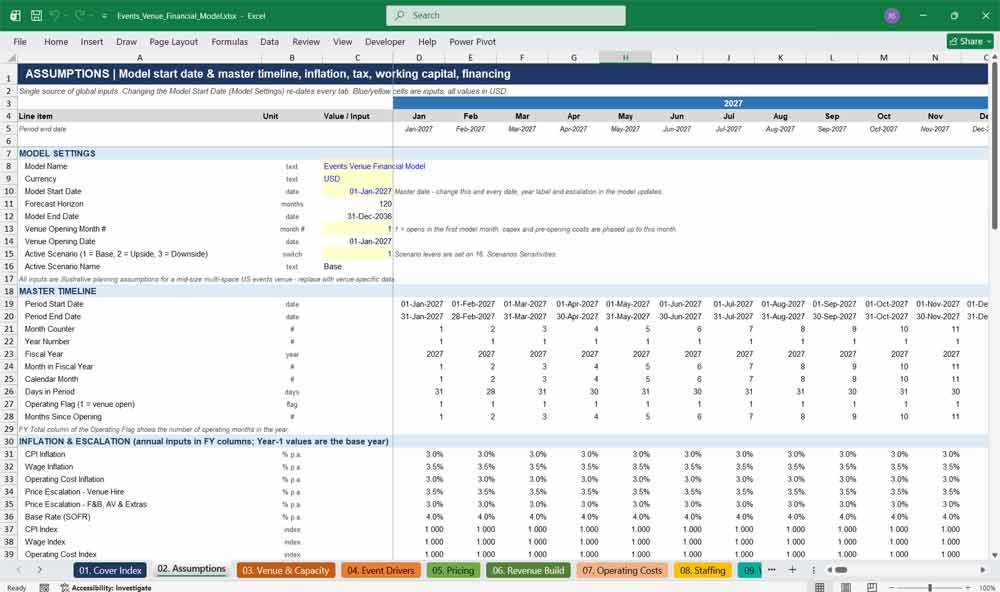Open the Draw ribbon tab
Screen dimensions: 1000x592
[x=126, y=41]
